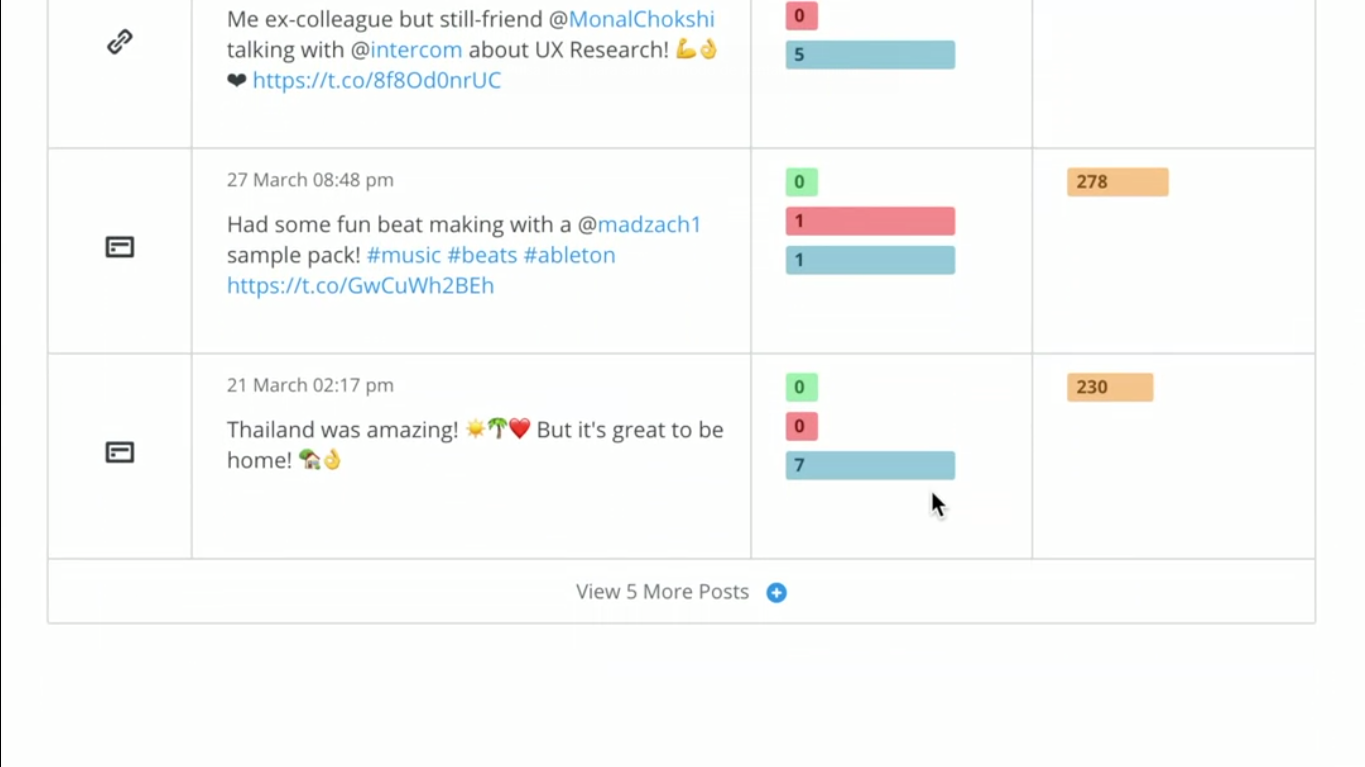Click the 21 March 02:17 pm timestamp
The width and height of the screenshot is (1365, 767).
tap(310, 385)
